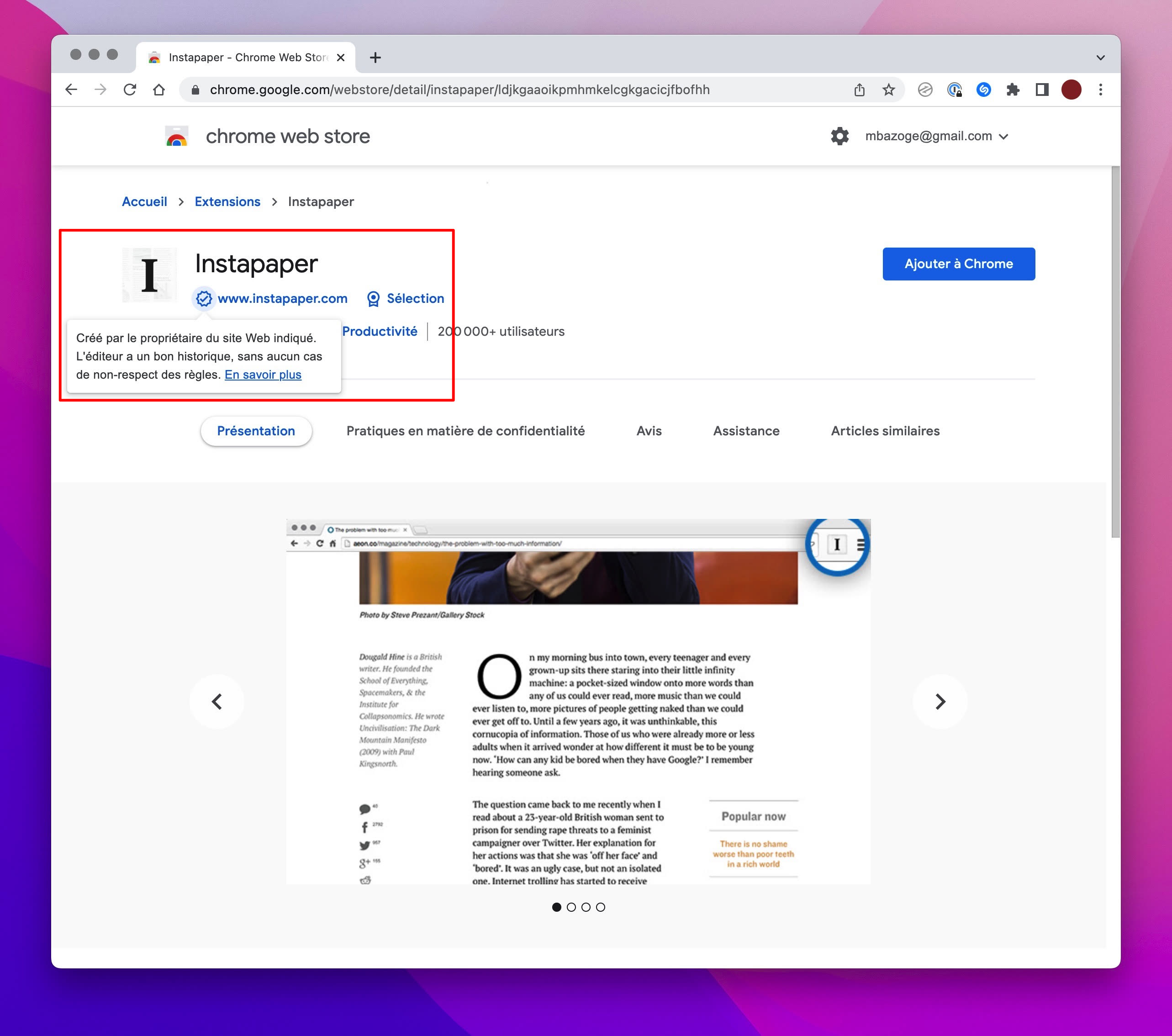
Task: Switch to the Avis tab
Action: [x=649, y=431]
